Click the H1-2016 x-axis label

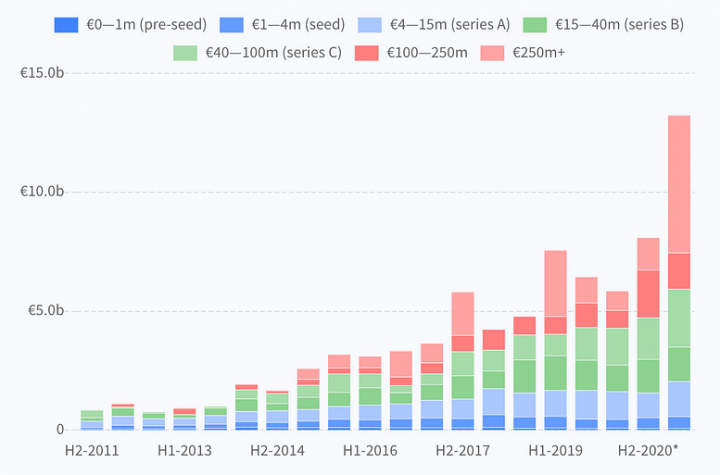coord(370,451)
